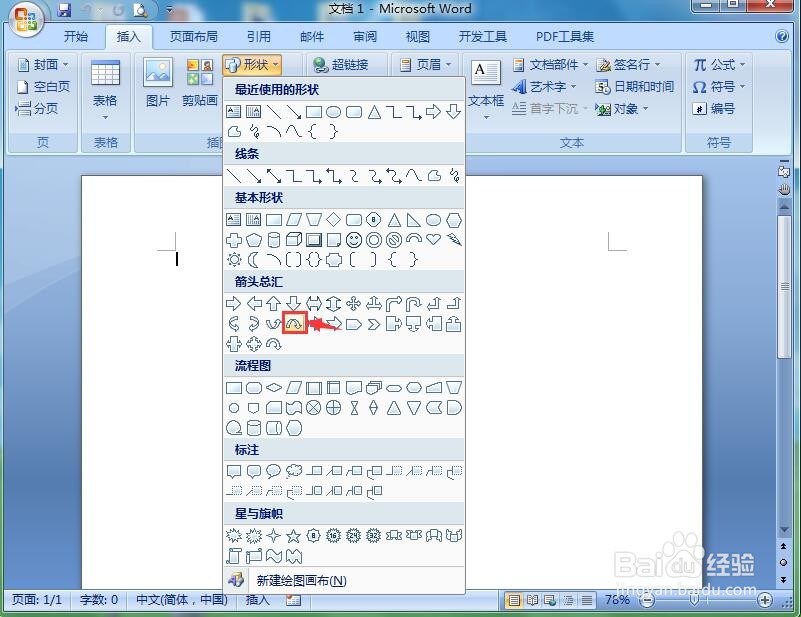This screenshot has height=617, width=801.
Task: Toggle Full Screen Reading view button
Action: [x=532, y=600]
